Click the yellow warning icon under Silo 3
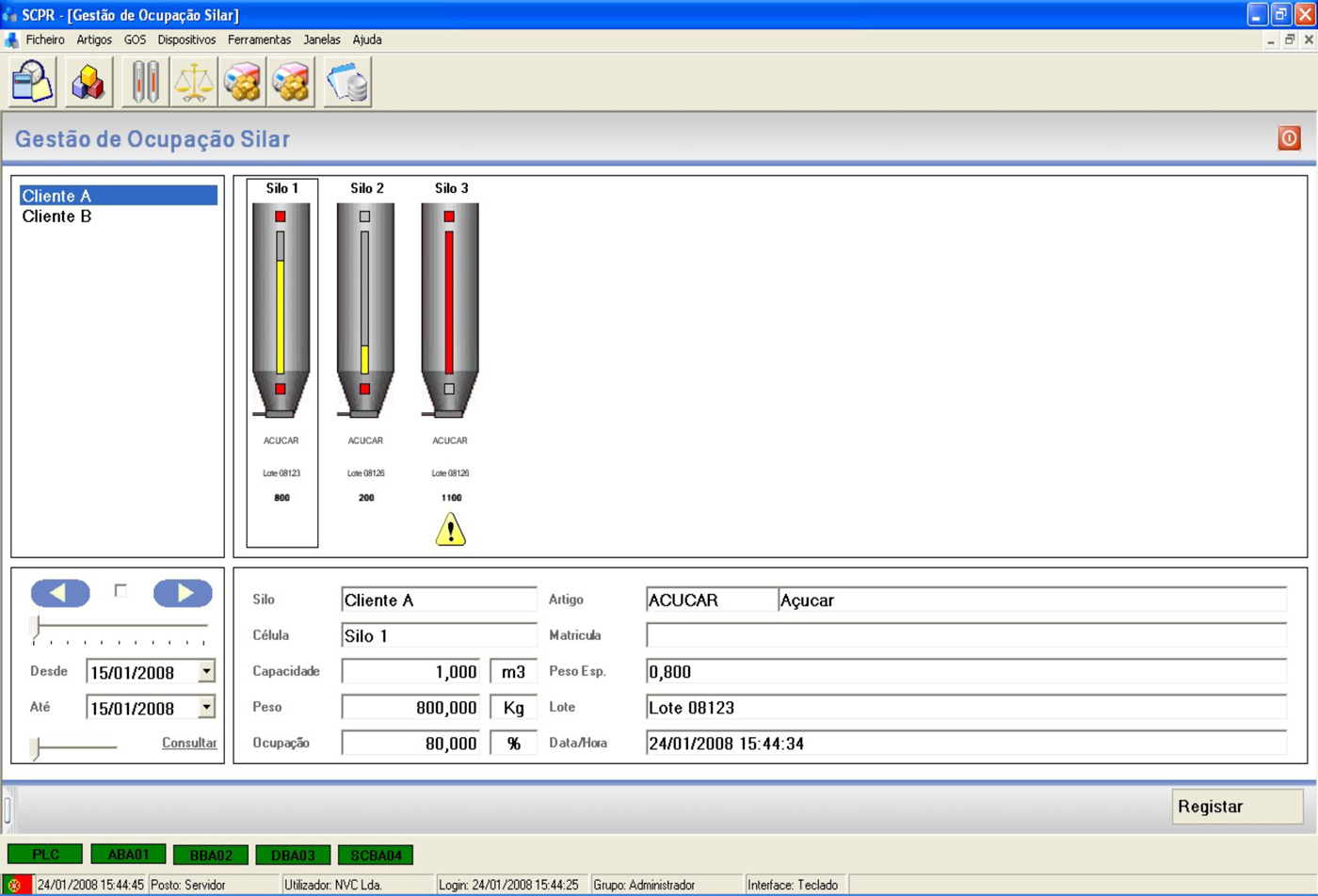Image resolution: width=1318 pixels, height=896 pixels. coord(451,530)
